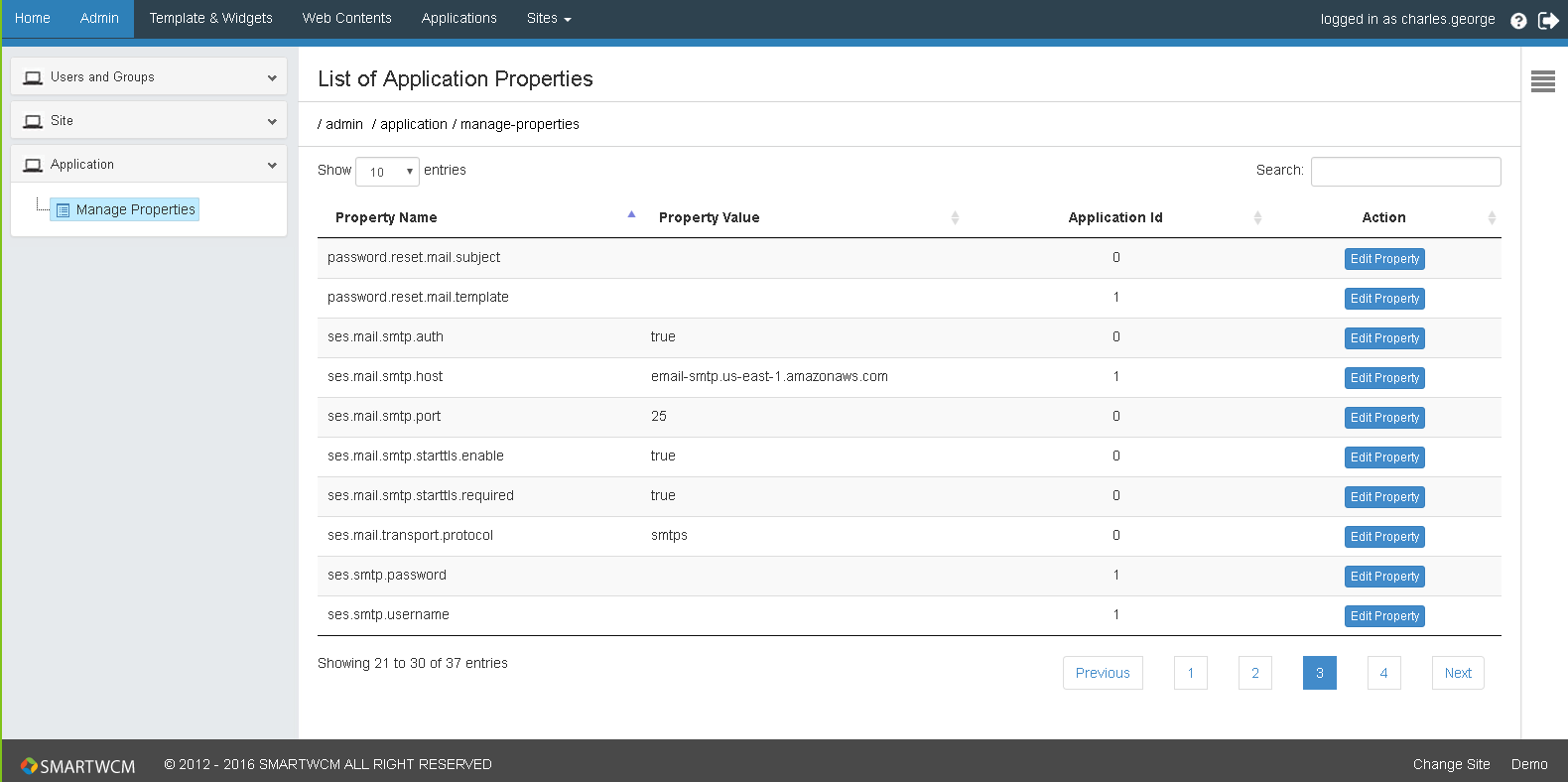This screenshot has height=782, width=1568.
Task: Open Template & Widgets menu
Action: pyautogui.click(x=210, y=19)
